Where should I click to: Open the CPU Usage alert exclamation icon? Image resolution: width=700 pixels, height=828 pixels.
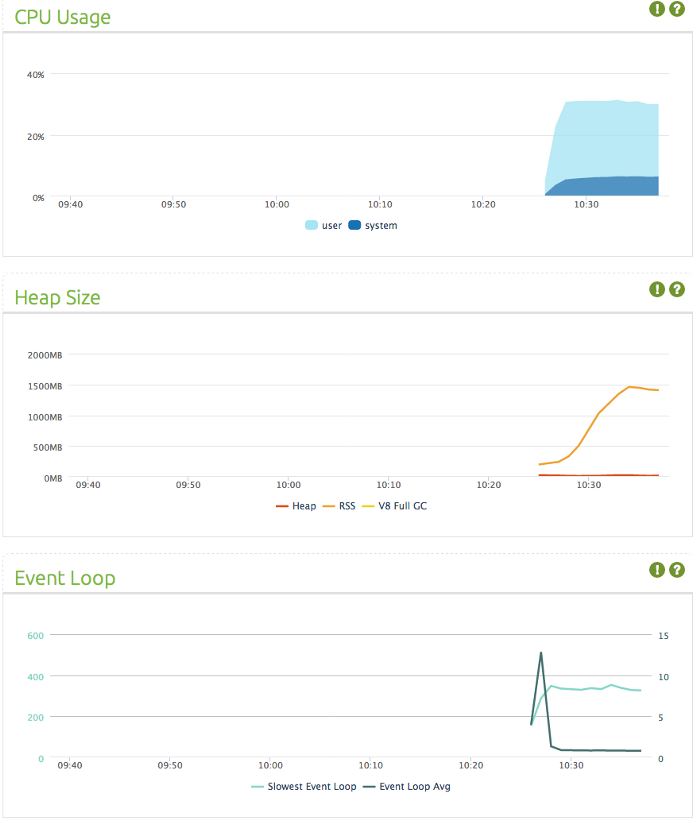657,9
